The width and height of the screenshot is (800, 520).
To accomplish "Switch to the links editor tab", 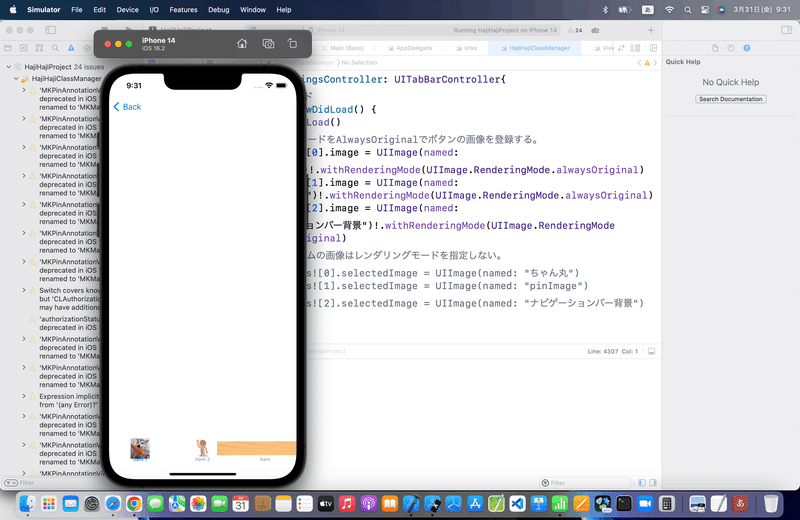I will click(x=467, y=48).
